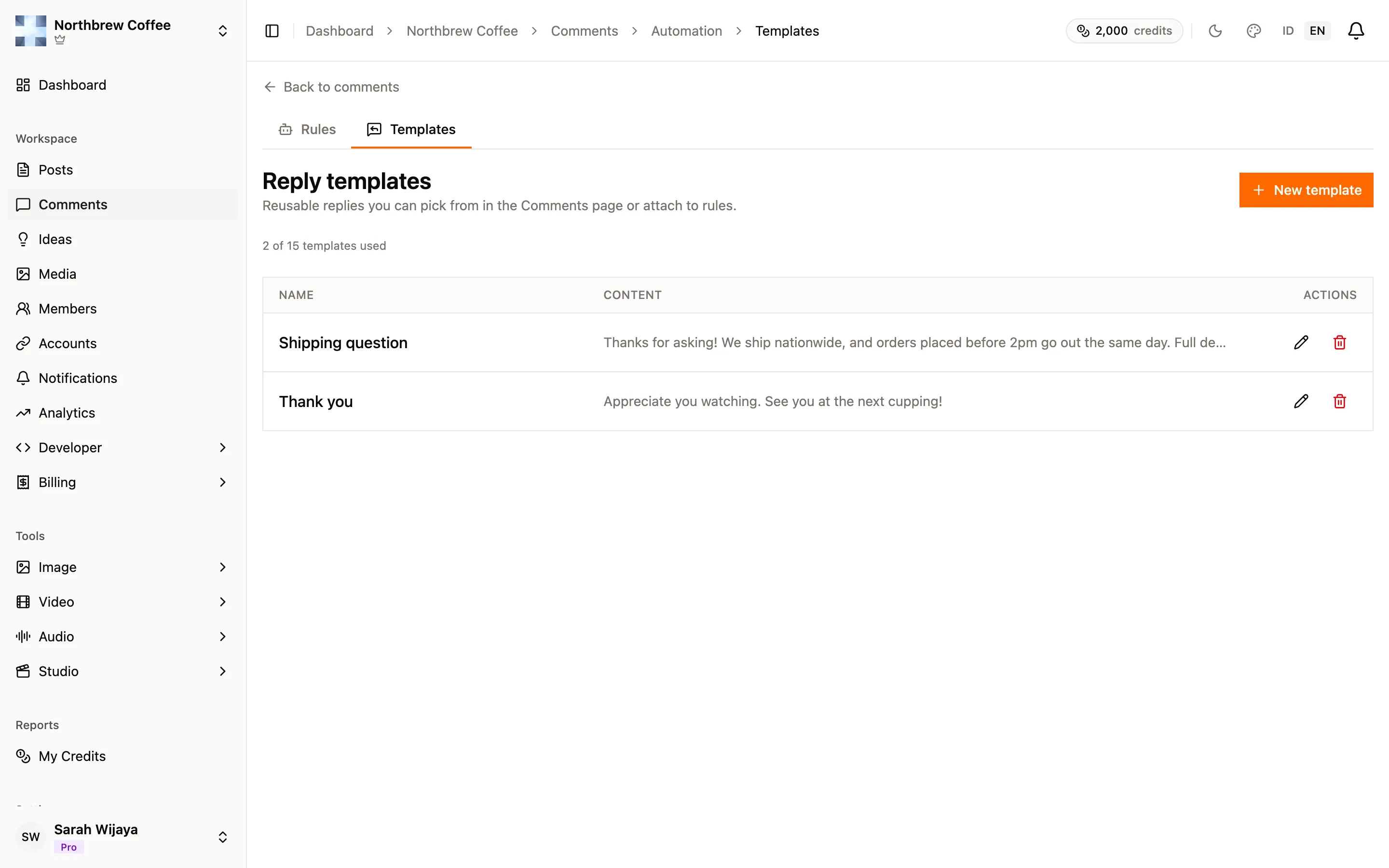
Task: Open Comments in the sidebar
Action: [x=123, y=204]
